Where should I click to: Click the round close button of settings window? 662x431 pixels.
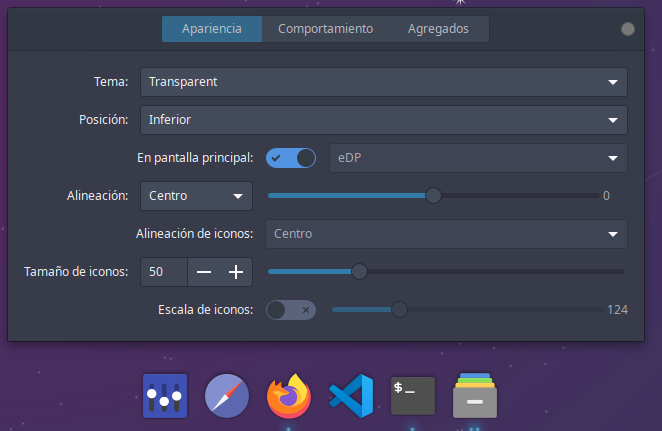628,29
